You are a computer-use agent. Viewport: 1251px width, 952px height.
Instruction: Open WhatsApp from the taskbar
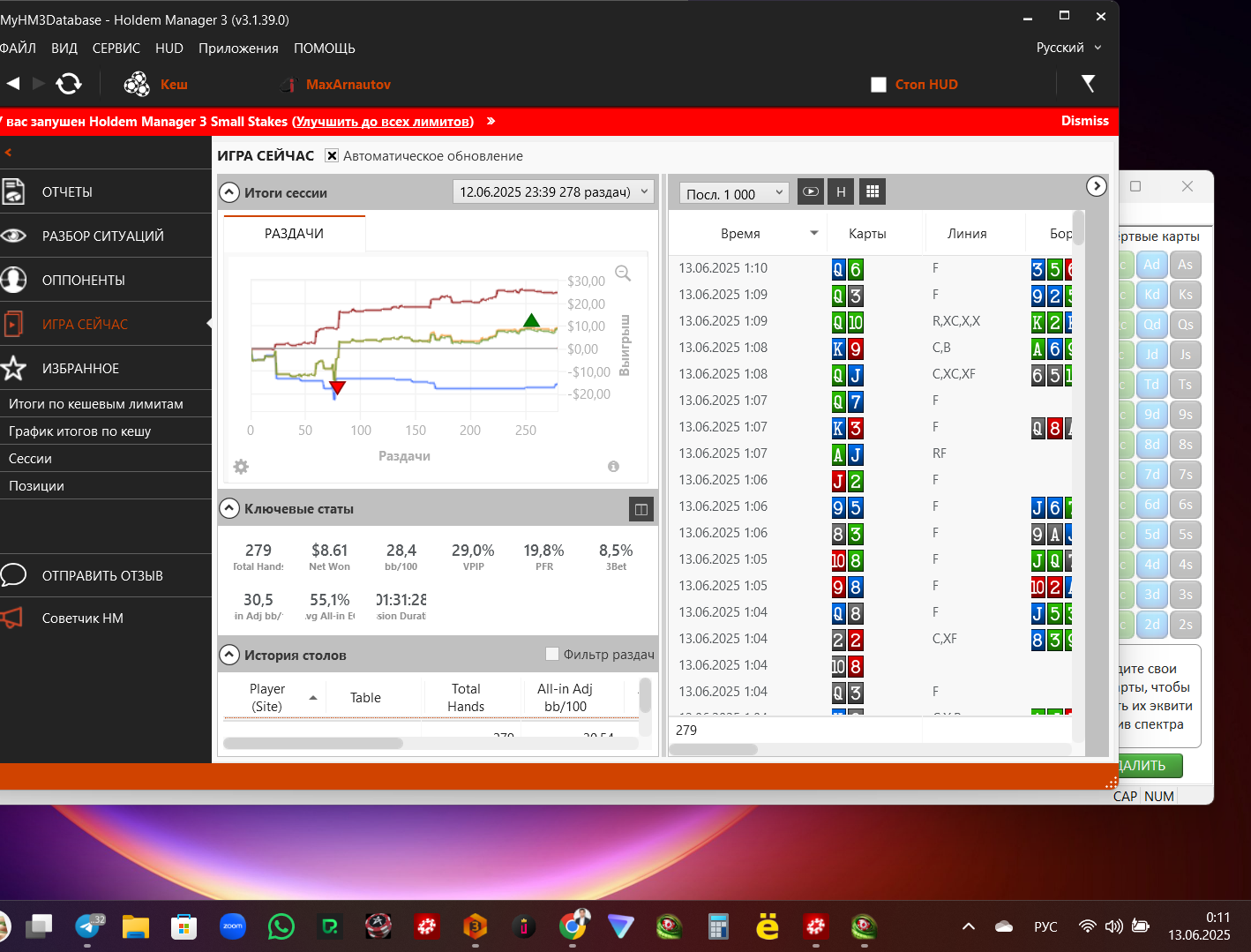pyautogui.click(x=281, y=926)
